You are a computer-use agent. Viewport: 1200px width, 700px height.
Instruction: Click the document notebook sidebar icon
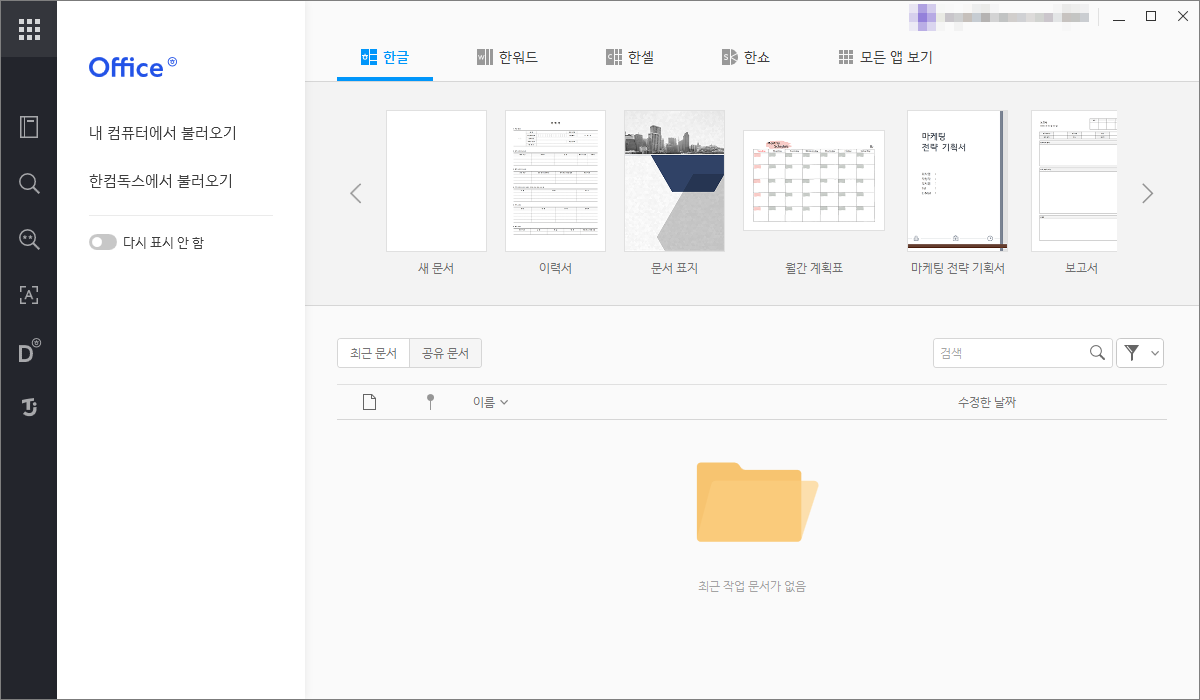point(29,127)
